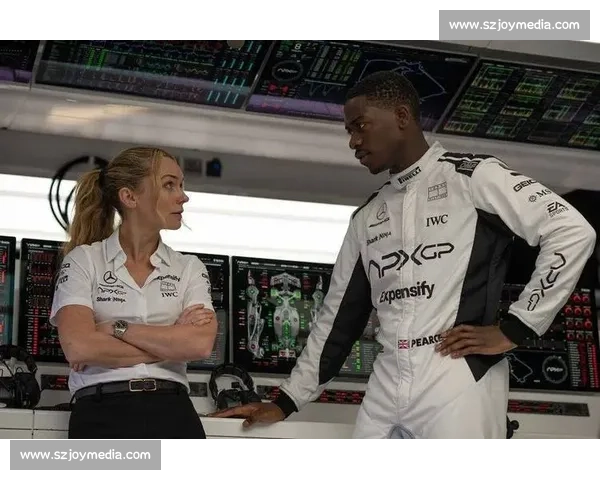Click the EA Sports logo on suit shoulder
Image resolution: width=600 pixels, height=480 pixels.
pyautogui.click(x=556, y=208)
